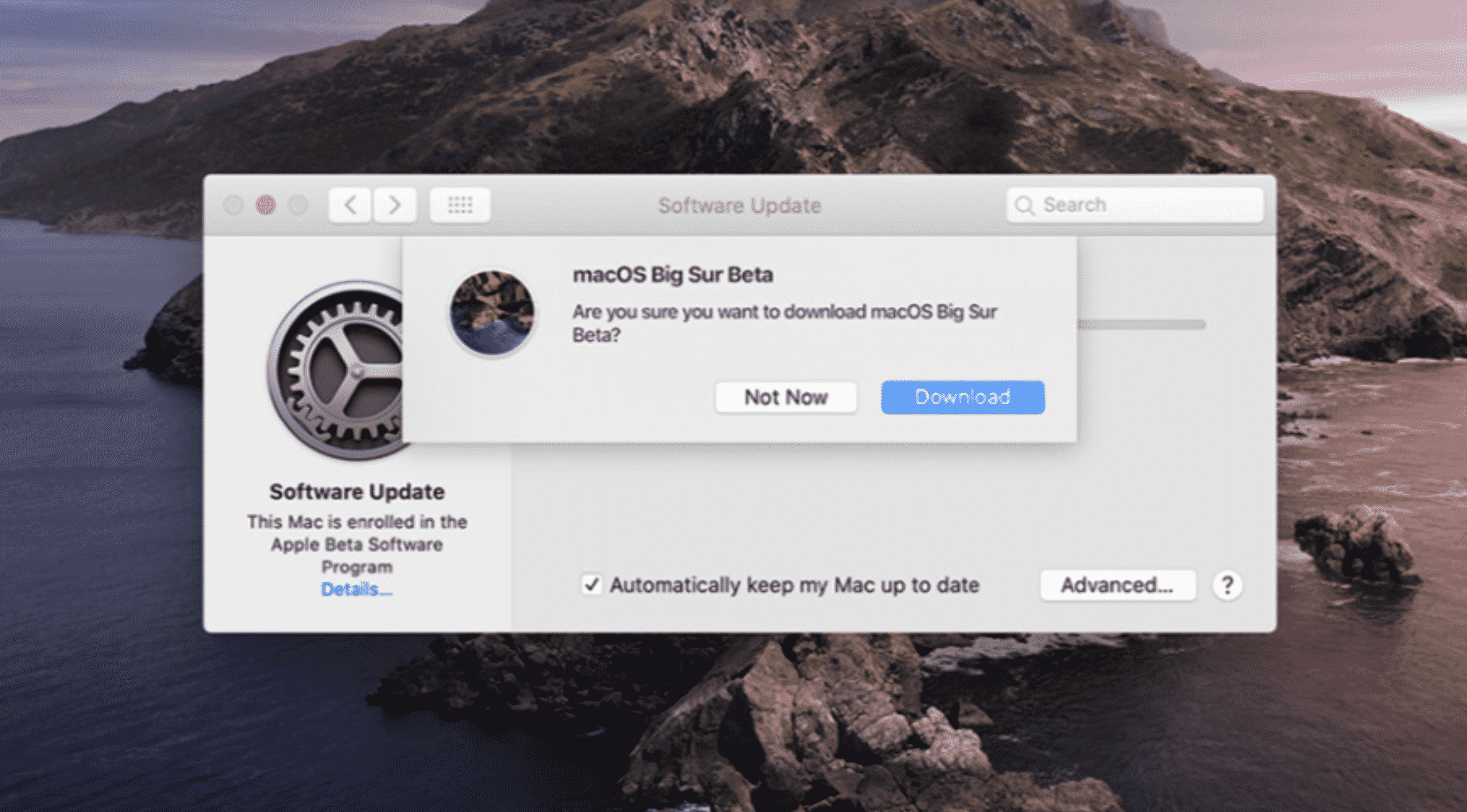Click the download progress bar
Image resolution: width=1467 pixels, height=812 pixels.
click(1142, 325)
